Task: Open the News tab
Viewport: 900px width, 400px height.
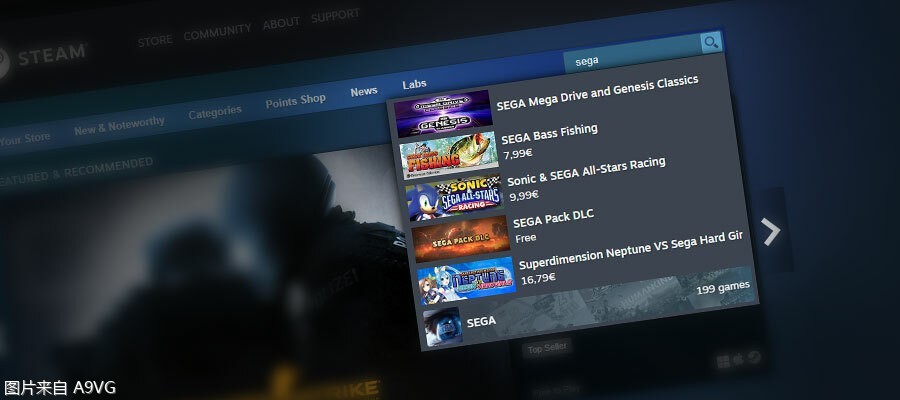Action: click(364, 91)
